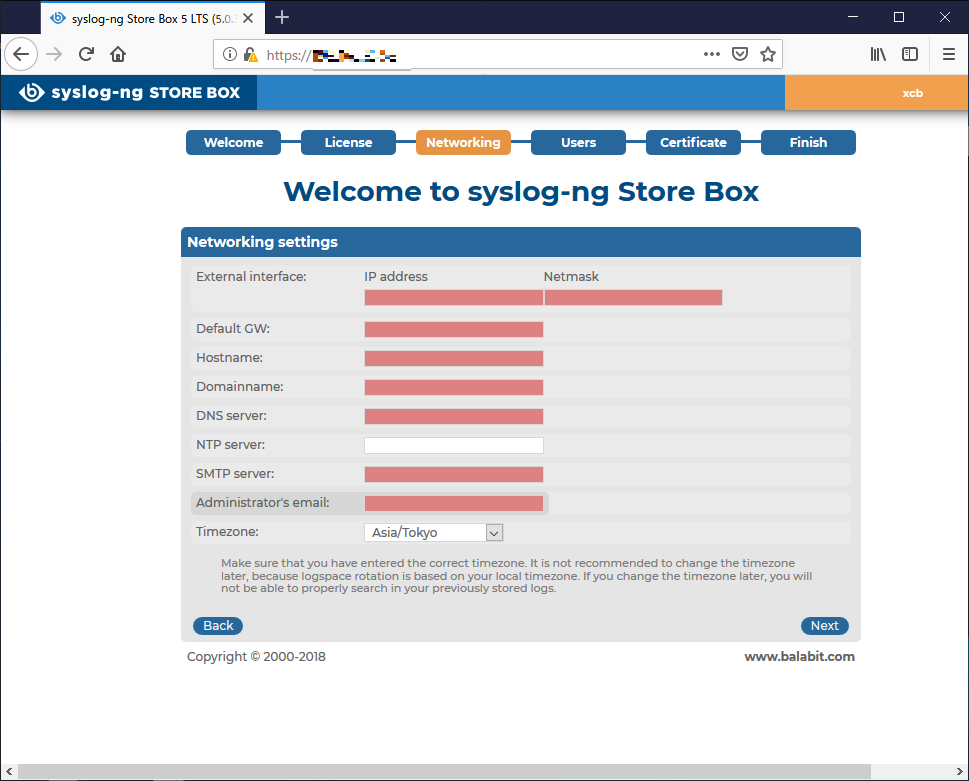Open page actions three-dots menu
This screenshot has height=781, width=969.
711,54
